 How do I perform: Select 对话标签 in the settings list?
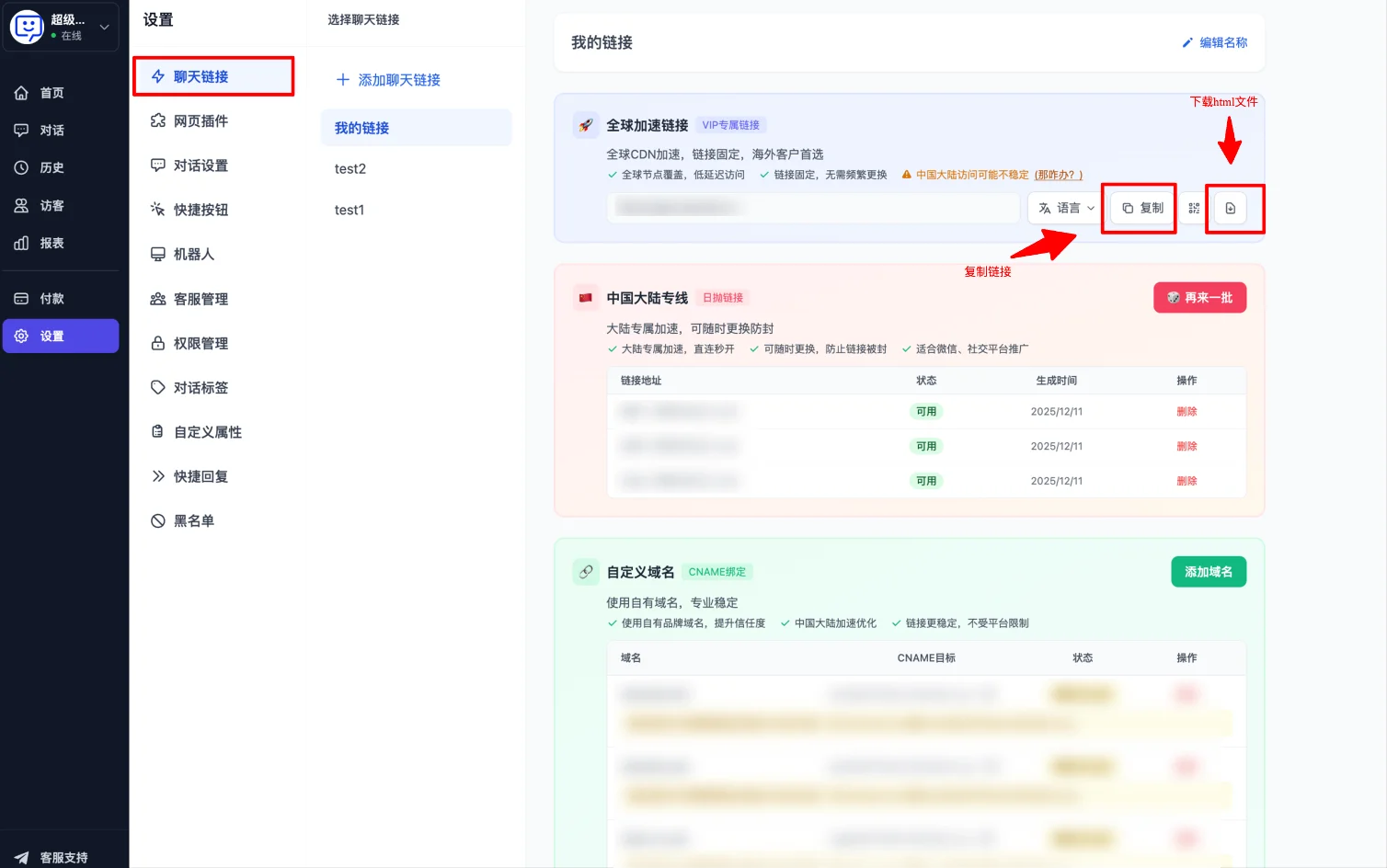(200, 387)
